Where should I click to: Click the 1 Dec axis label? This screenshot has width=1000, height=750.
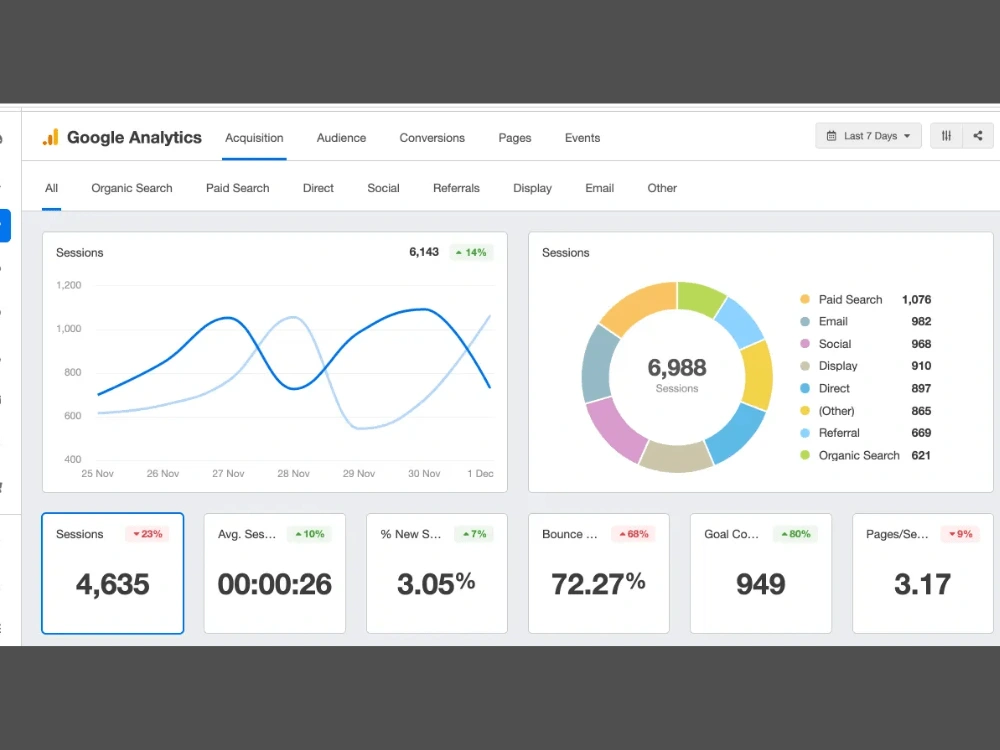click(480, 474)
